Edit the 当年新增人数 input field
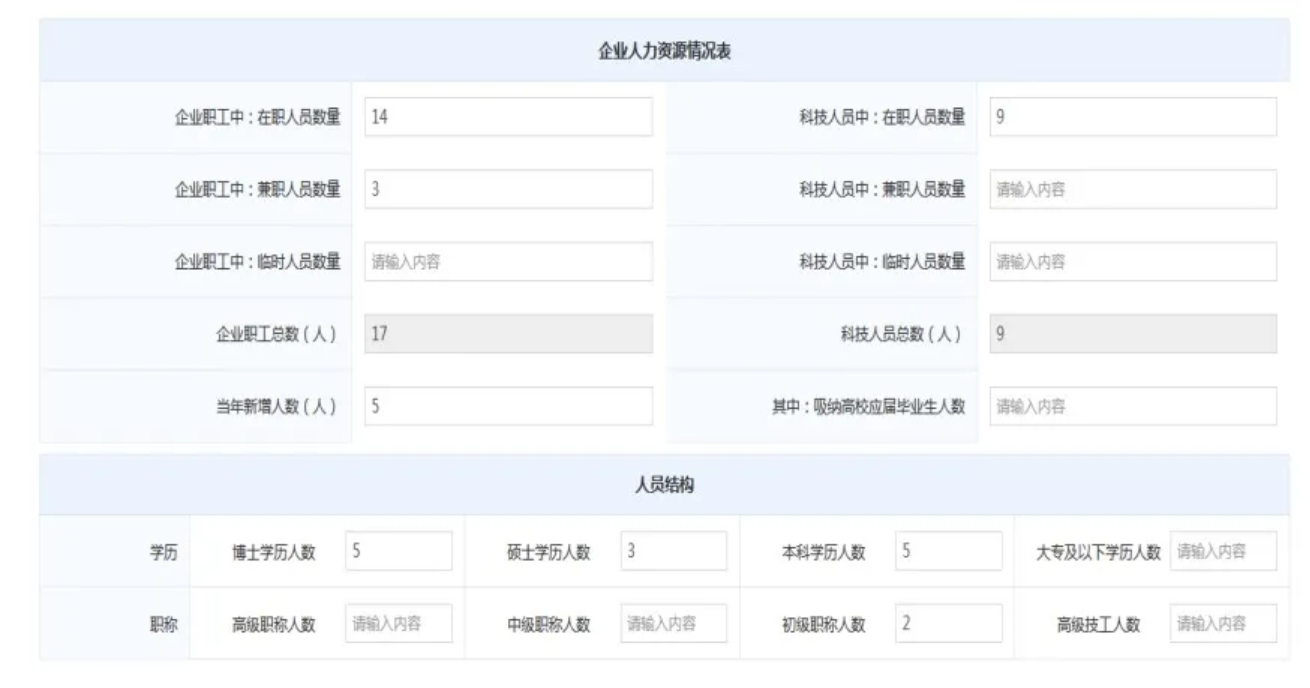 pyautogui.click(x=508, y=406)
